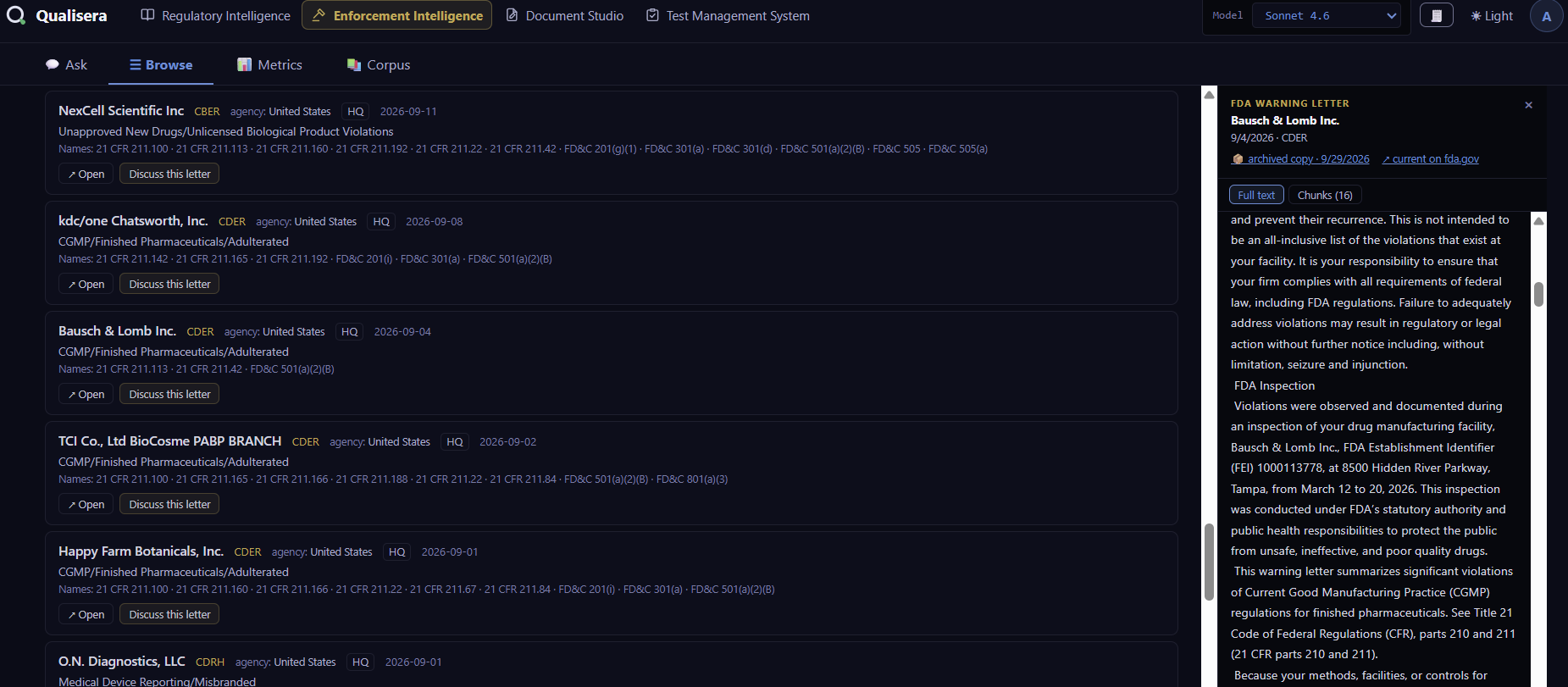Click the Qualisera logo icon
Viewport: 1568px width, 687px height.
pos(15,15)
